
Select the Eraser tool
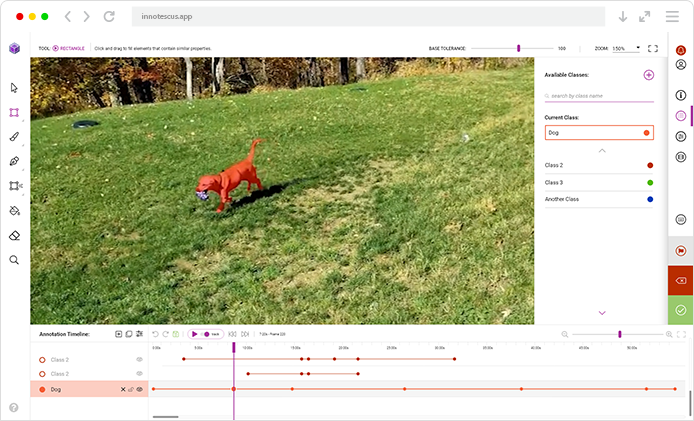pyautogui.click(x=14, y=235)
